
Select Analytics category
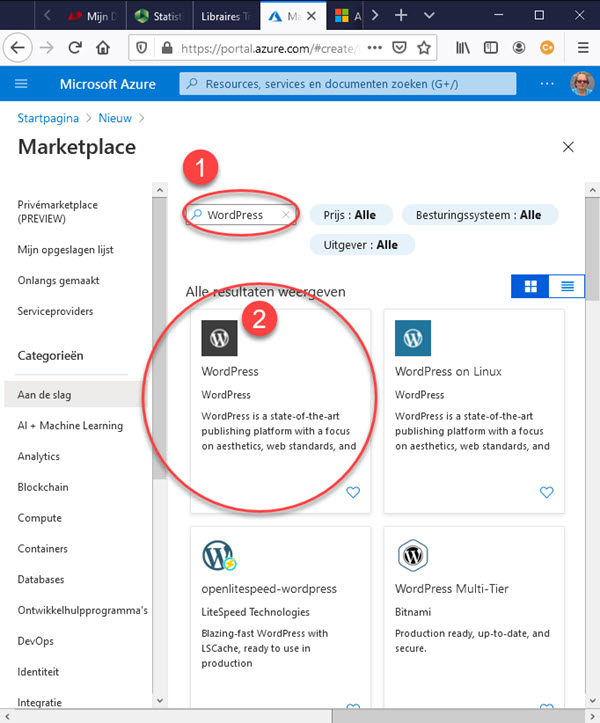[x=39, y=456]
